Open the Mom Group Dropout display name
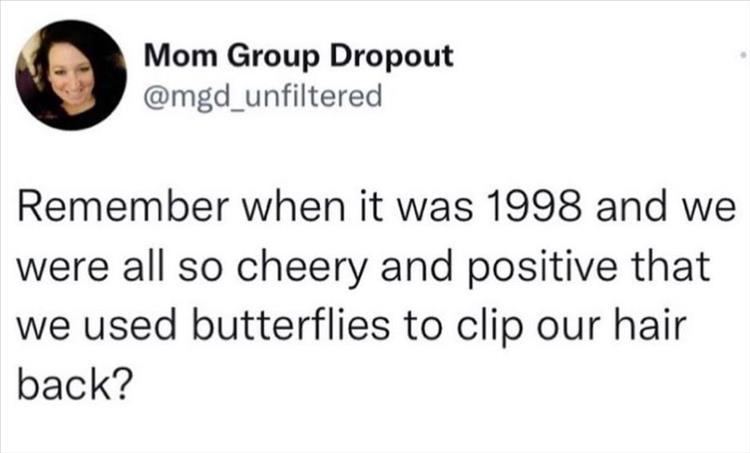Screen dimensions: 750x453 tap(298, 56)
